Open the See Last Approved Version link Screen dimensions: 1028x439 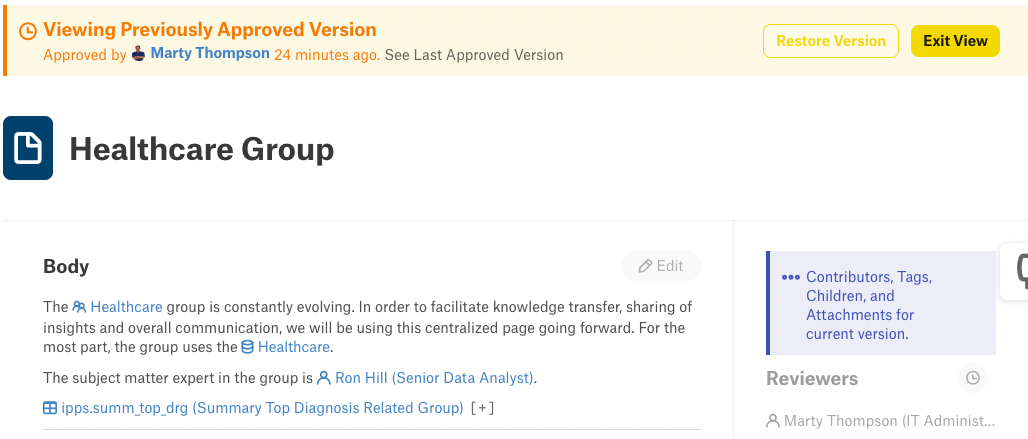click(x=474, y=55)
